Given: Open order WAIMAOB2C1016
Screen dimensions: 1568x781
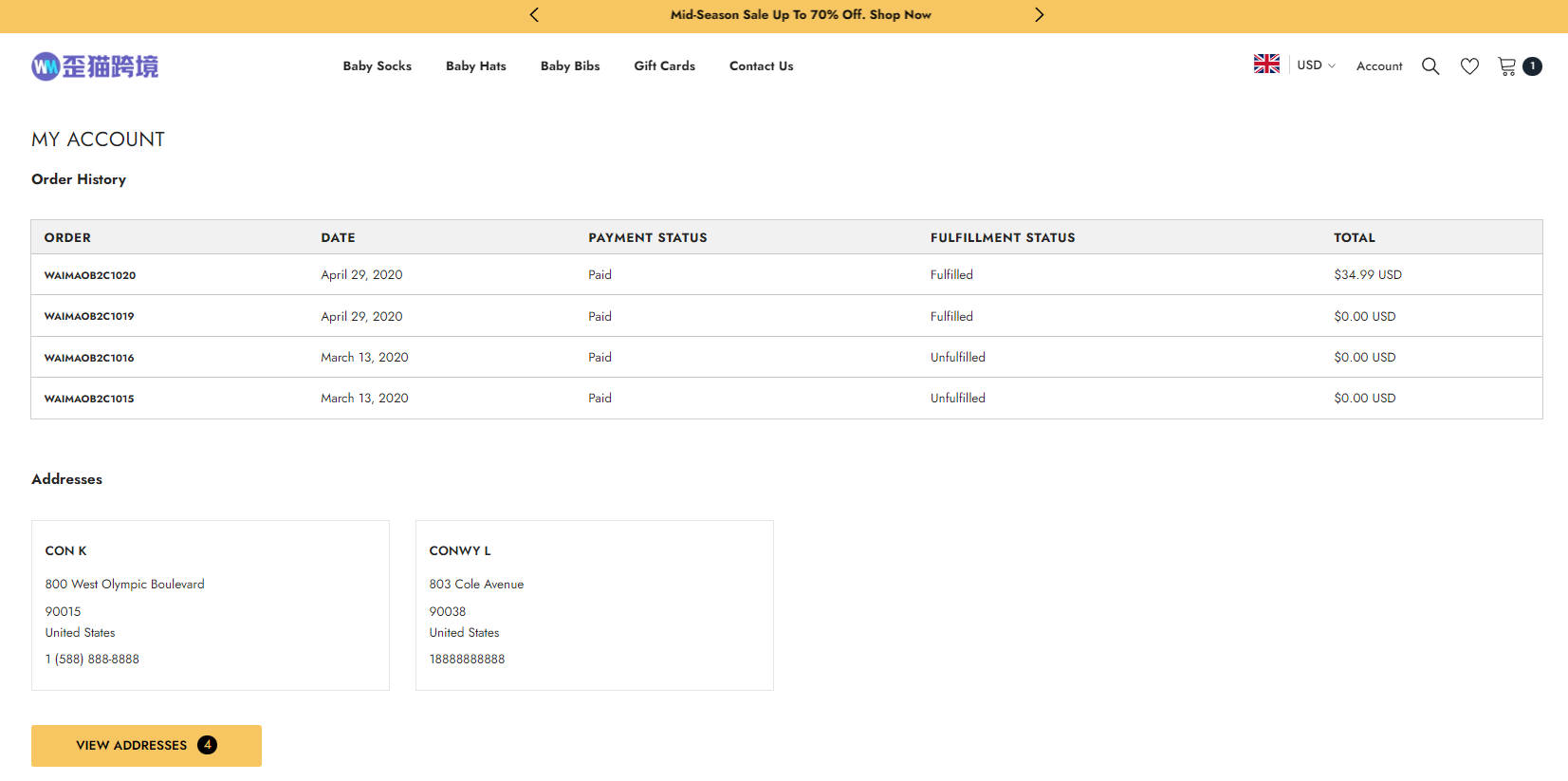Looking at the screenshot, I should (x=89, y=358).
